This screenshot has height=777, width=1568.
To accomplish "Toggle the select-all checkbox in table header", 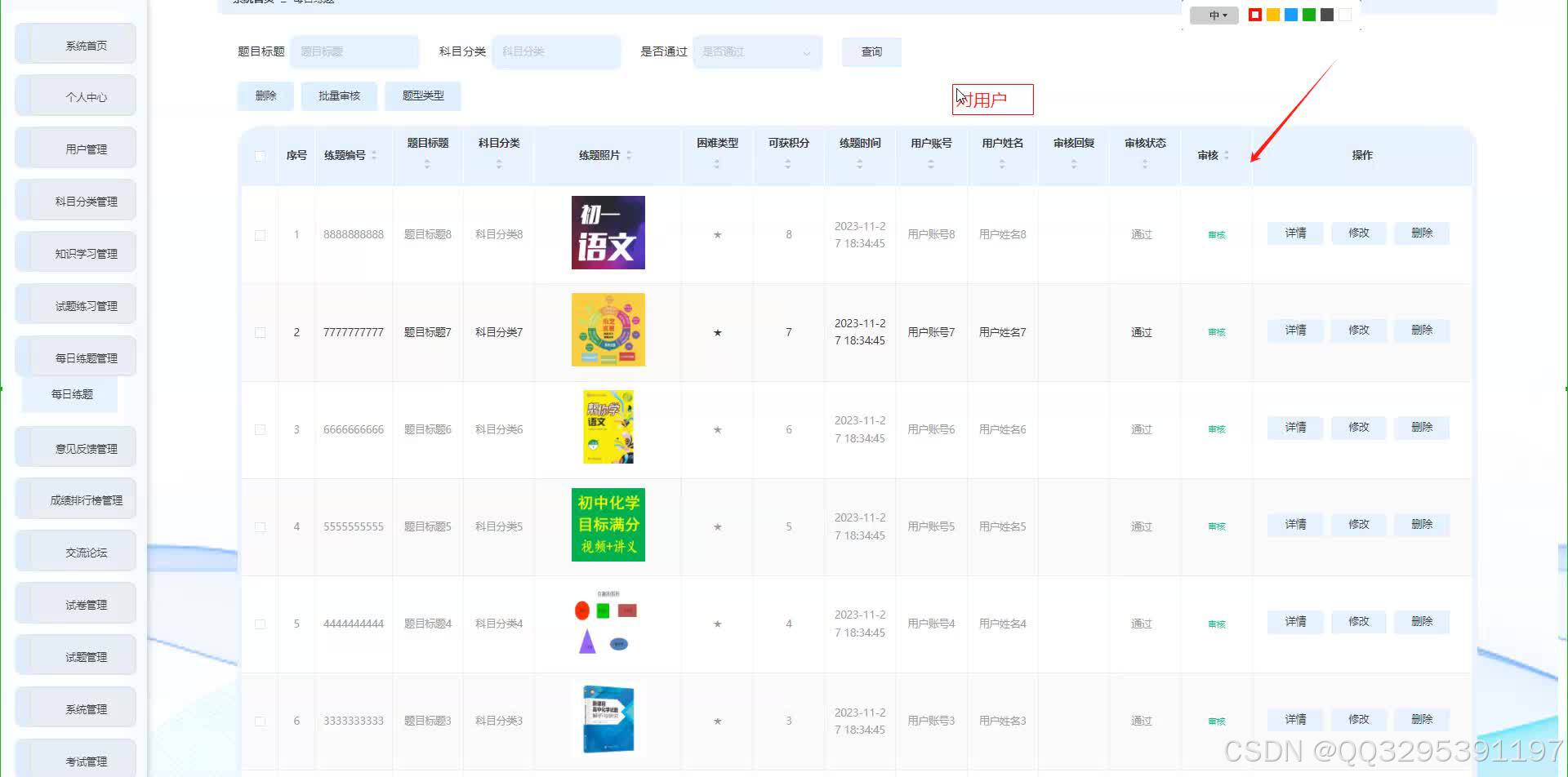I will pyautogui.click(x=260, y=155).
